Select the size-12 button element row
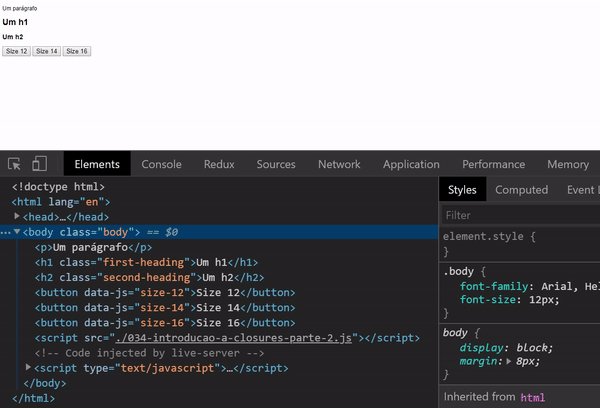The height and width of the screenshot is (408, 600). pos(165,292)
